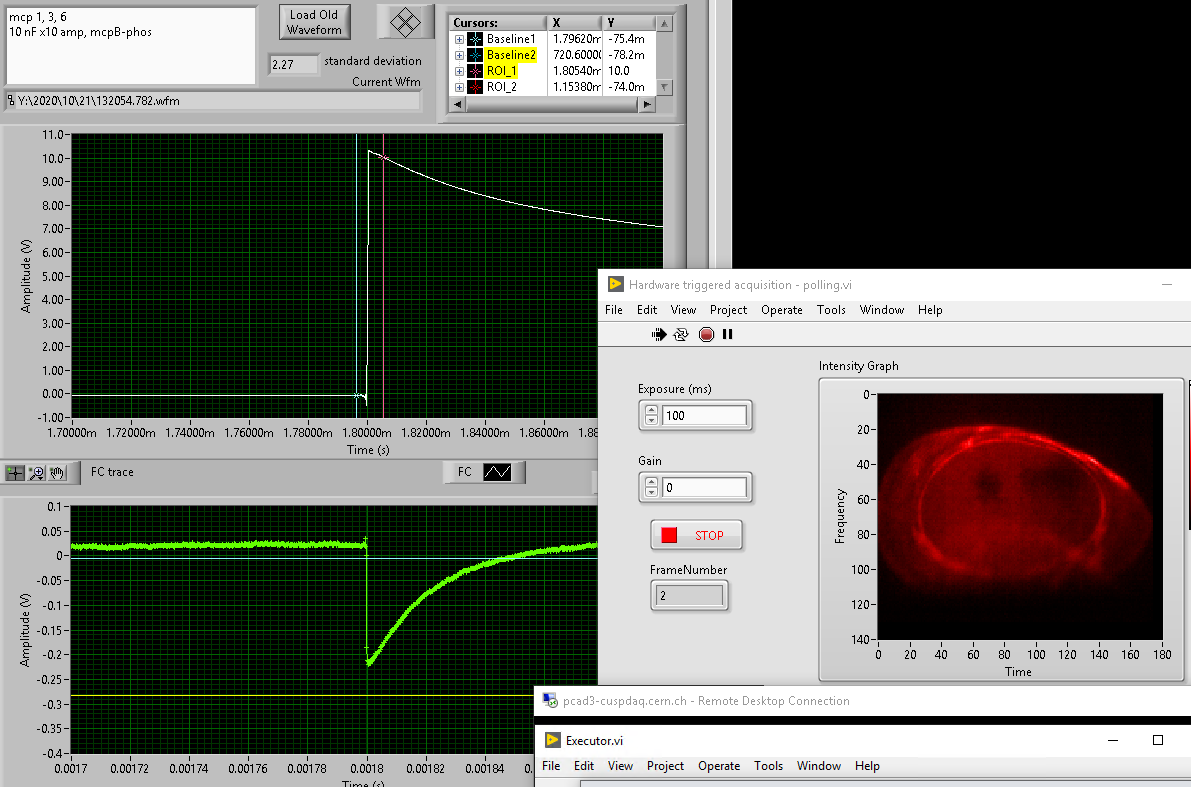
Task: Select the graph pan hand tool
Action: (x=57, y=473)
